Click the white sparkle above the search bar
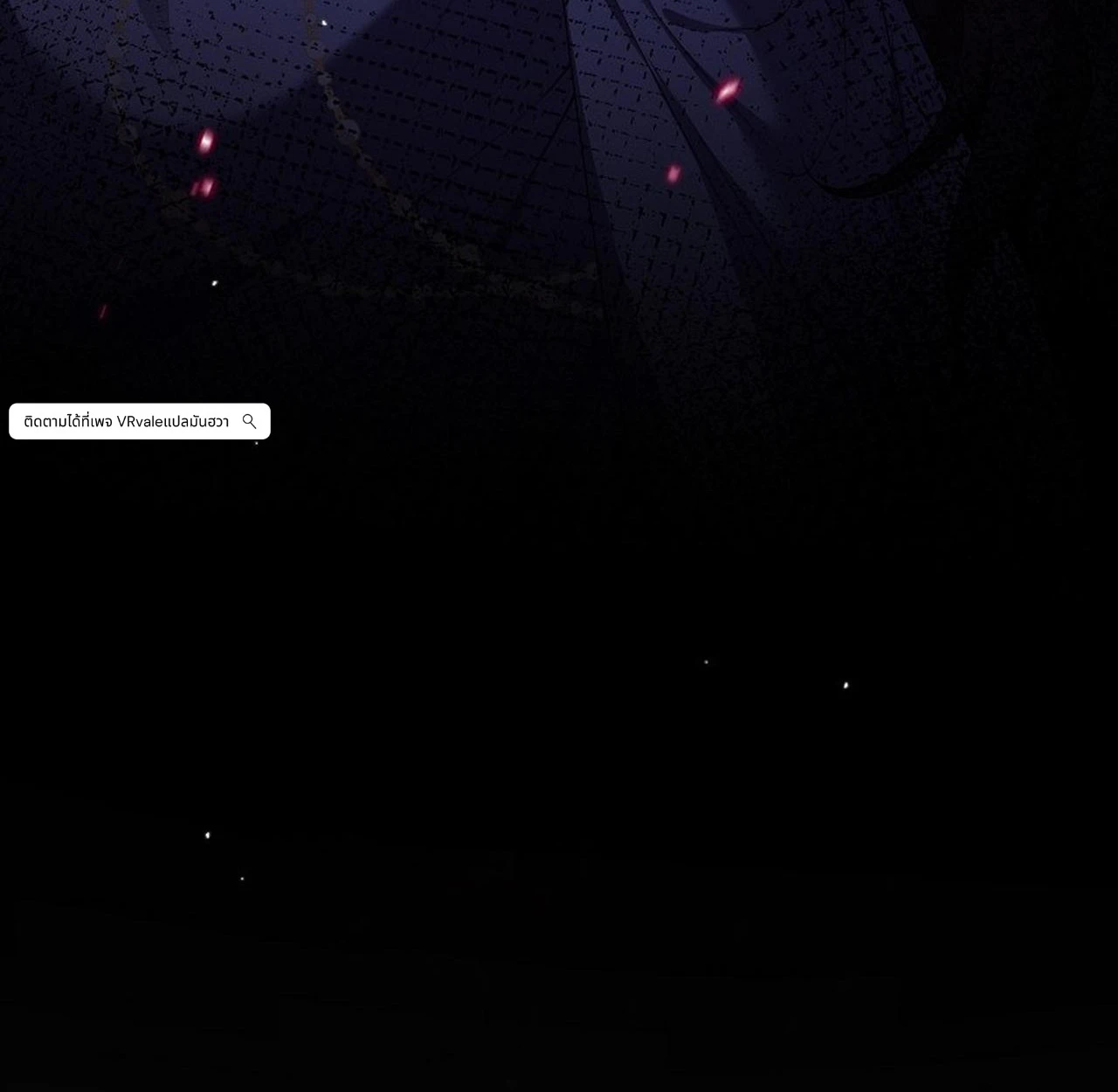The width and height of the screenshot is (1118, 1092). click(215, 283)
